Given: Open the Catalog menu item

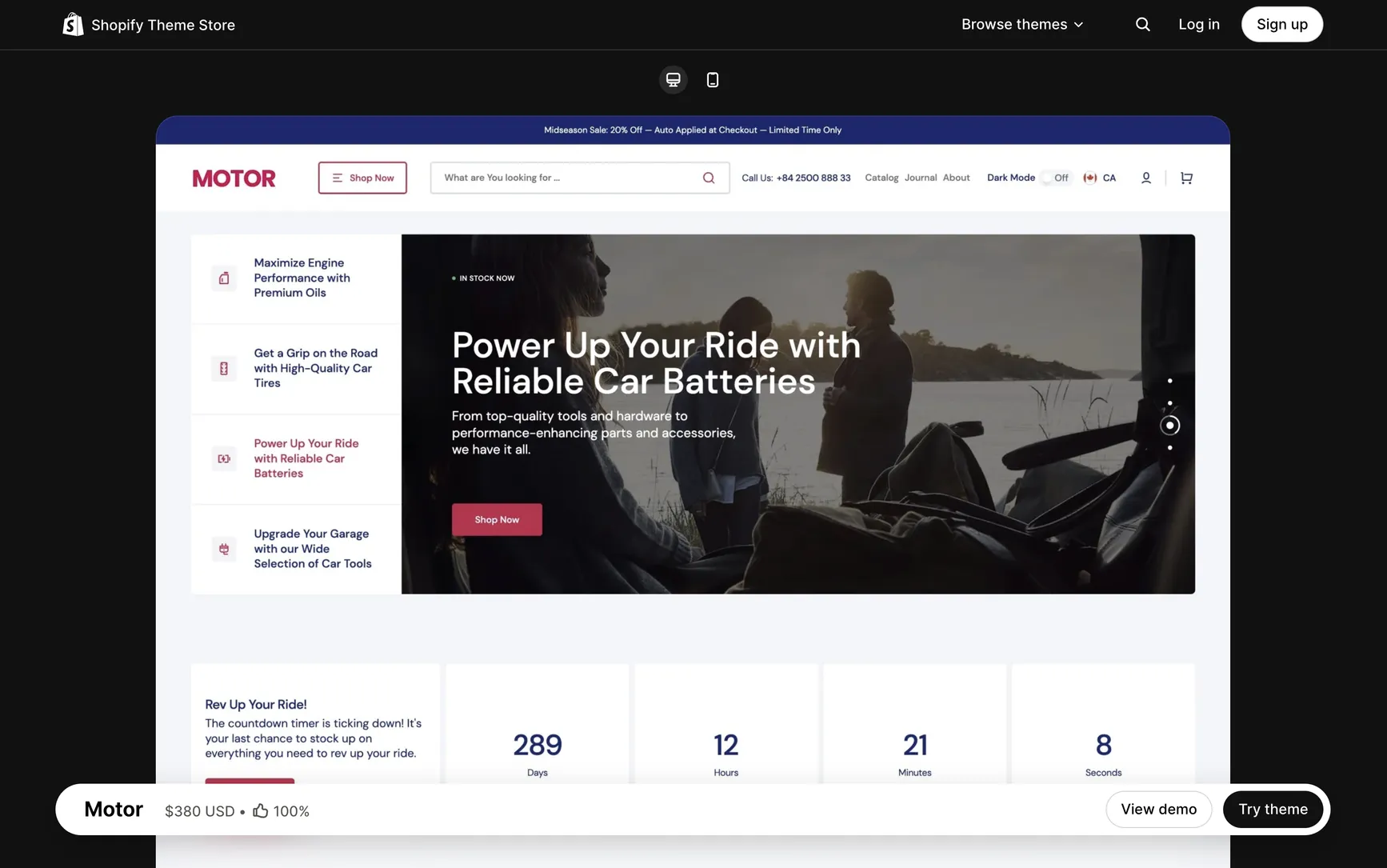Looking at the screenshot, I should [881, 178].
